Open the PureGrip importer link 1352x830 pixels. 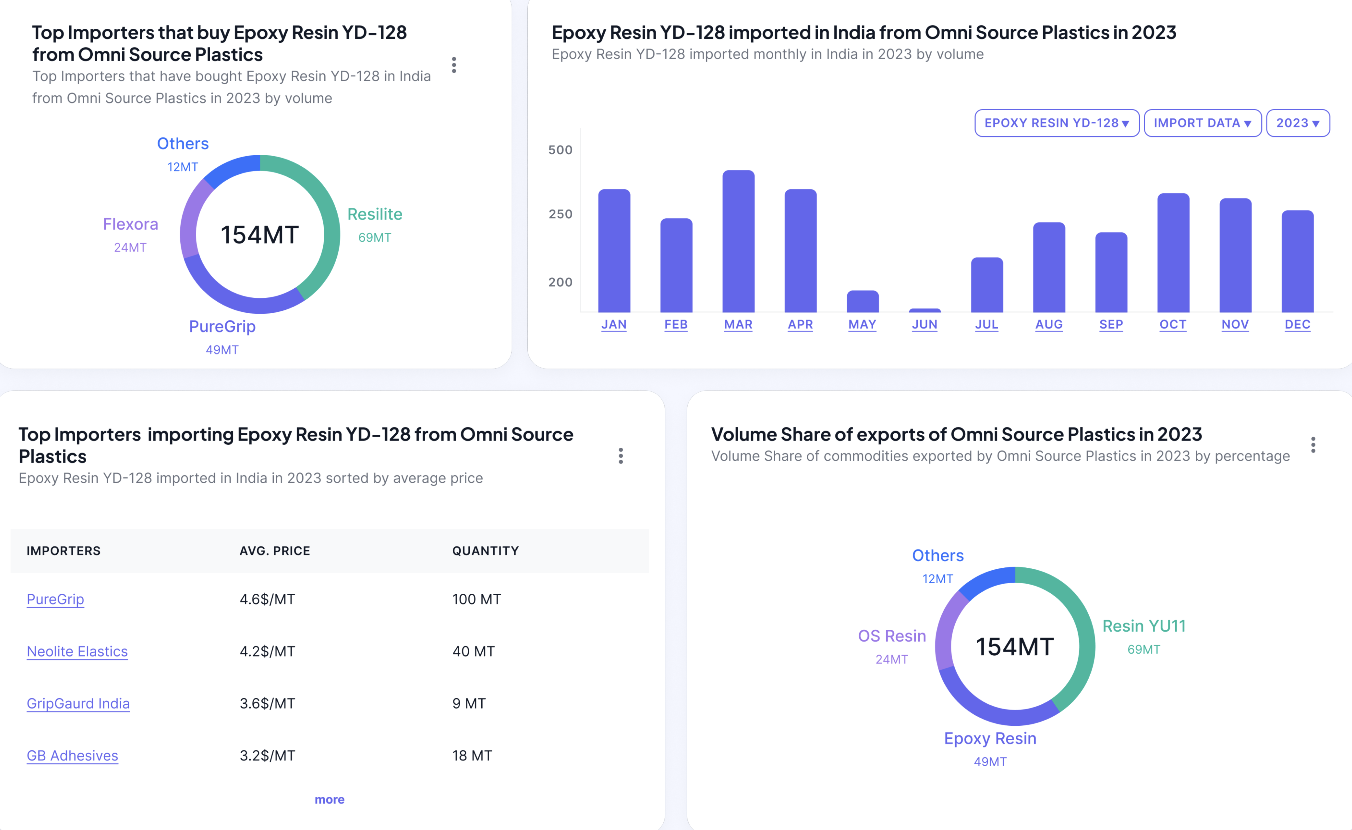pos(55,599)
